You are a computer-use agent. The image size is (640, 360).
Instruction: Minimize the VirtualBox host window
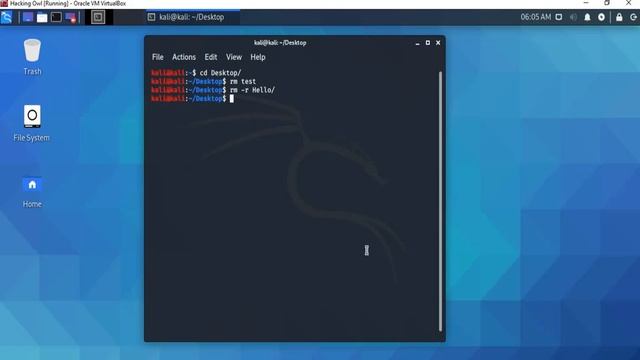click(586, 3)
